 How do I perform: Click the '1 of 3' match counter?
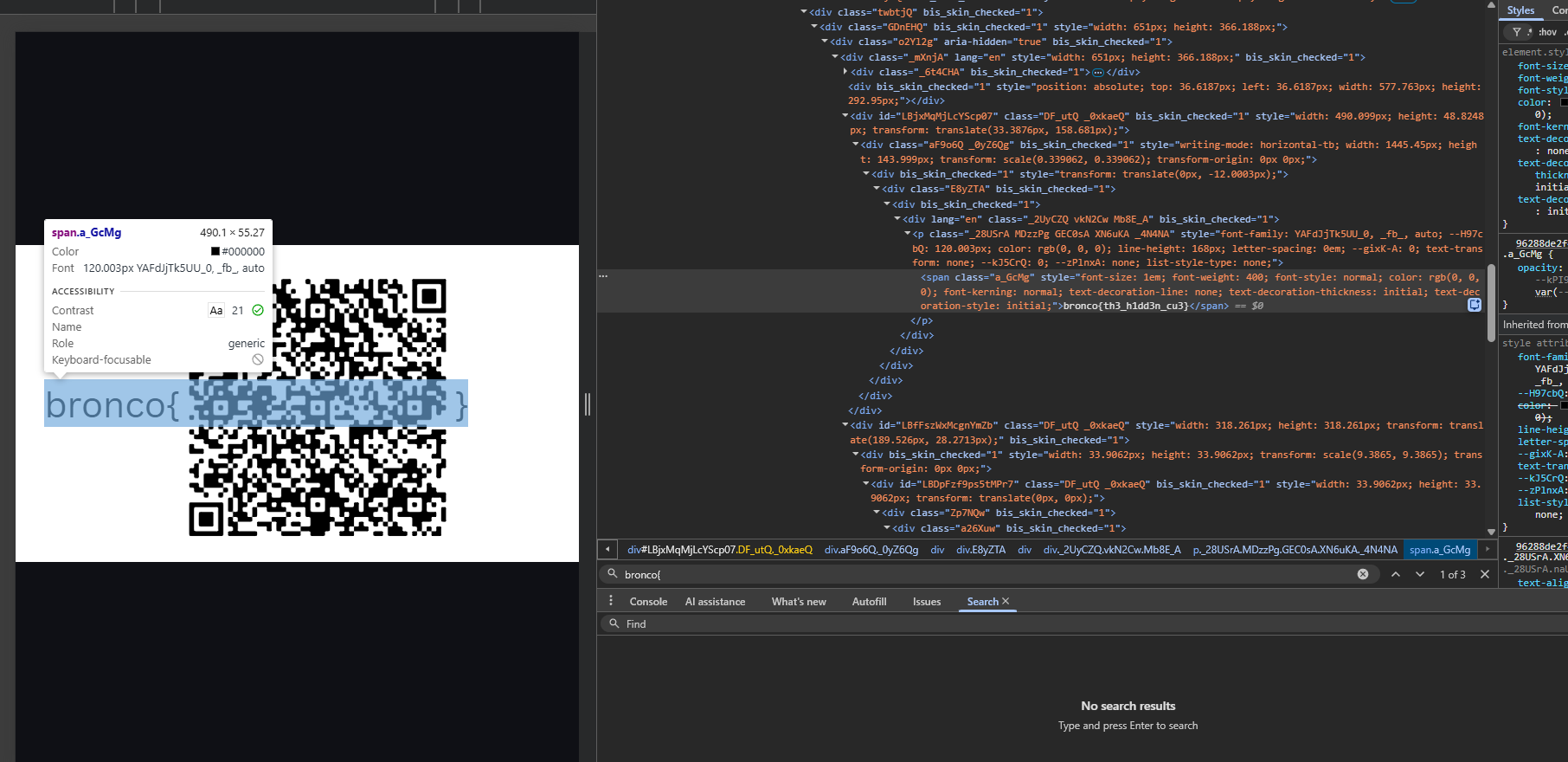pos(1452,574)
